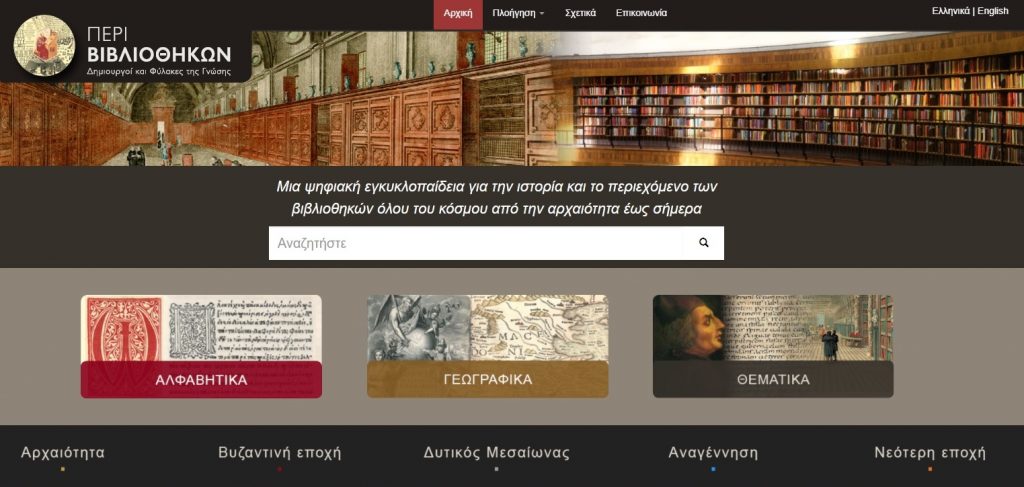1024x487 pixels.
Task: Click the portrait profile thumbnail image
Action: pyautogui.click(x=773, y=328)
